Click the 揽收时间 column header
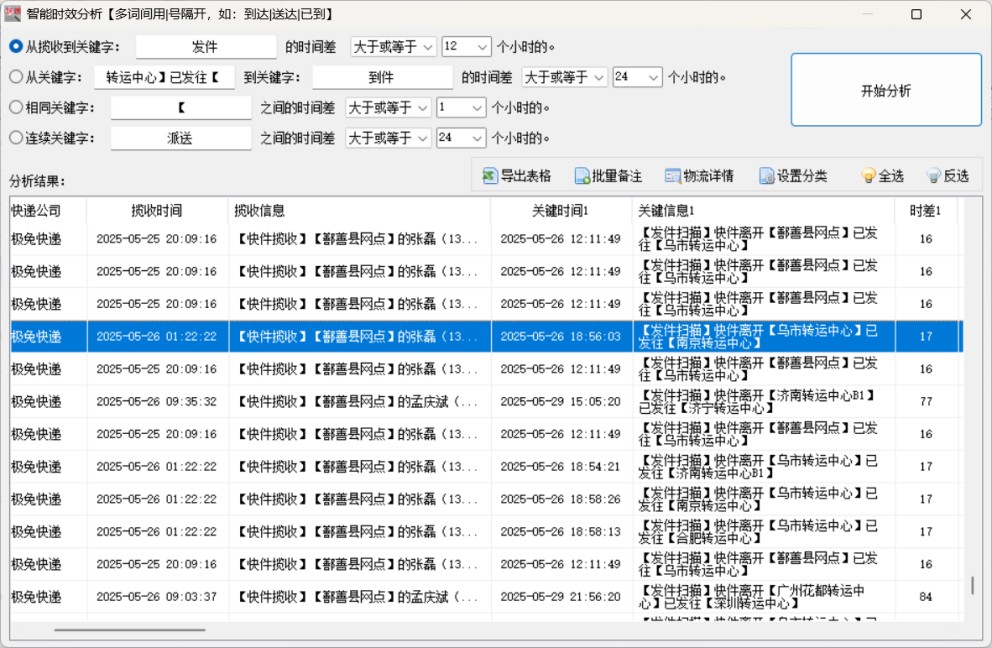The image size is (992, 648). point(157,211)
